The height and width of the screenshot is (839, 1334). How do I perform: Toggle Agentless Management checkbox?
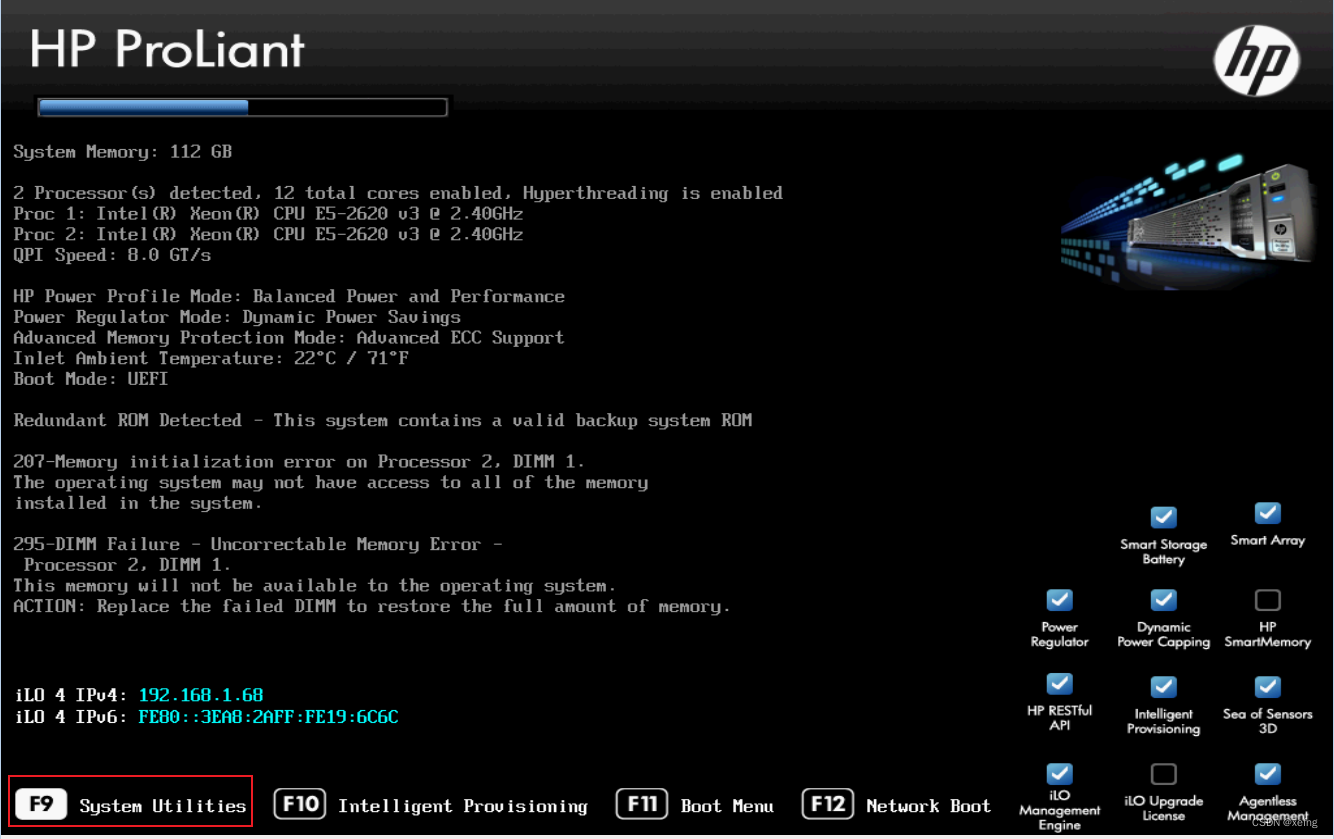coord(1267,774)
